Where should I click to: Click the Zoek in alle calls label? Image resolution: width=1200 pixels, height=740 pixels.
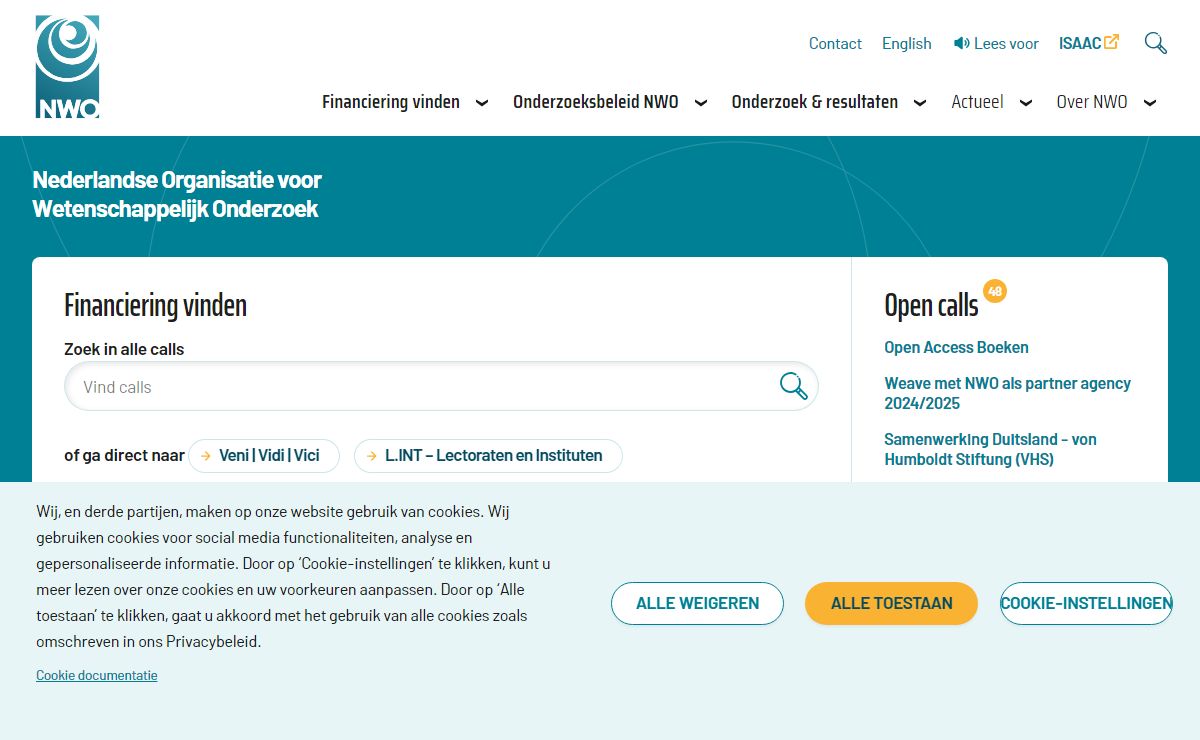coord(124,349)
